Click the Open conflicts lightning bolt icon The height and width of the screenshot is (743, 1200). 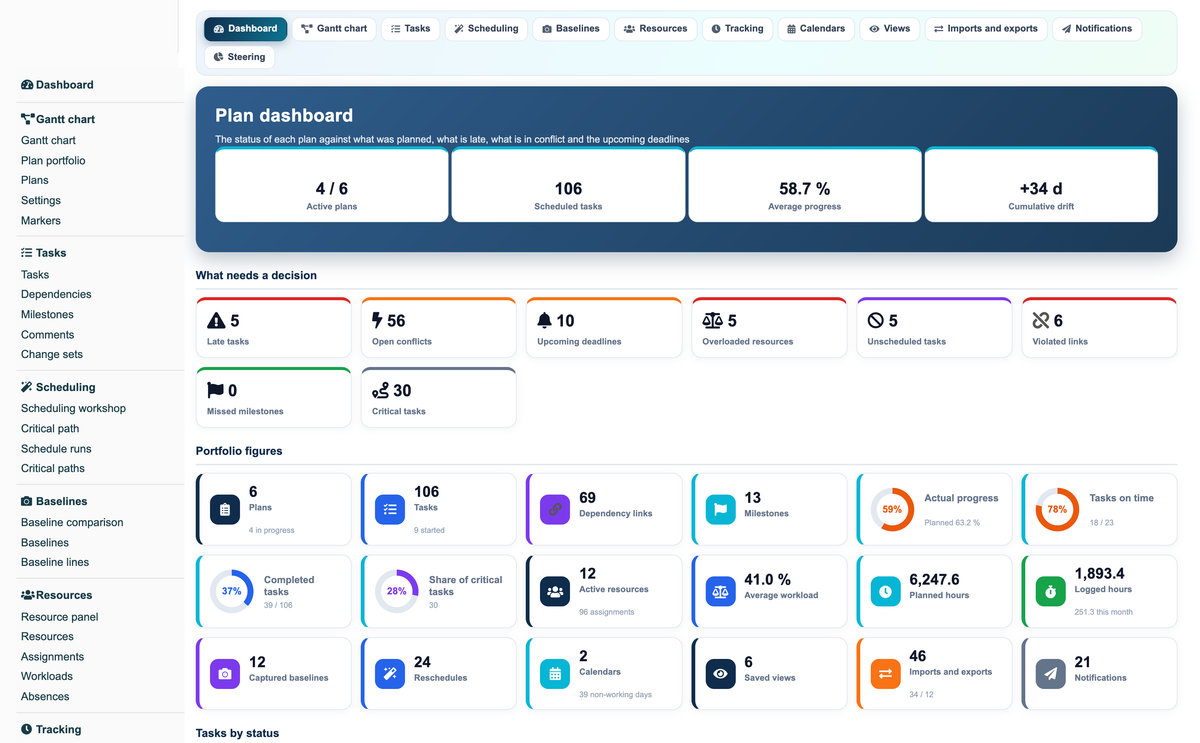click(x=377, y=321)
